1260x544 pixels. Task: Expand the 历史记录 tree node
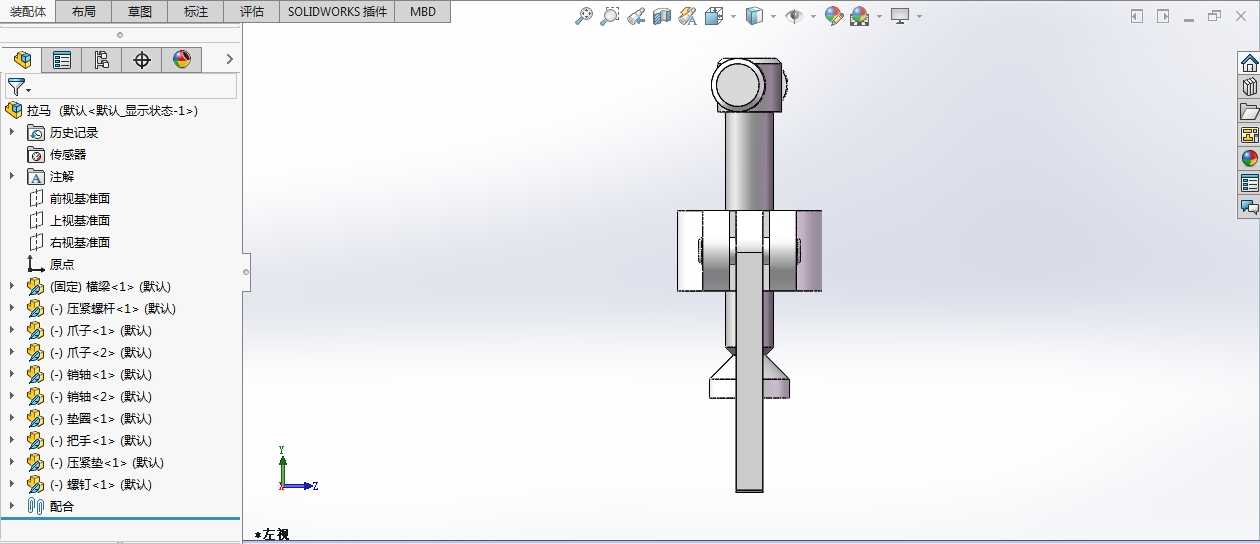click(12, 133)
